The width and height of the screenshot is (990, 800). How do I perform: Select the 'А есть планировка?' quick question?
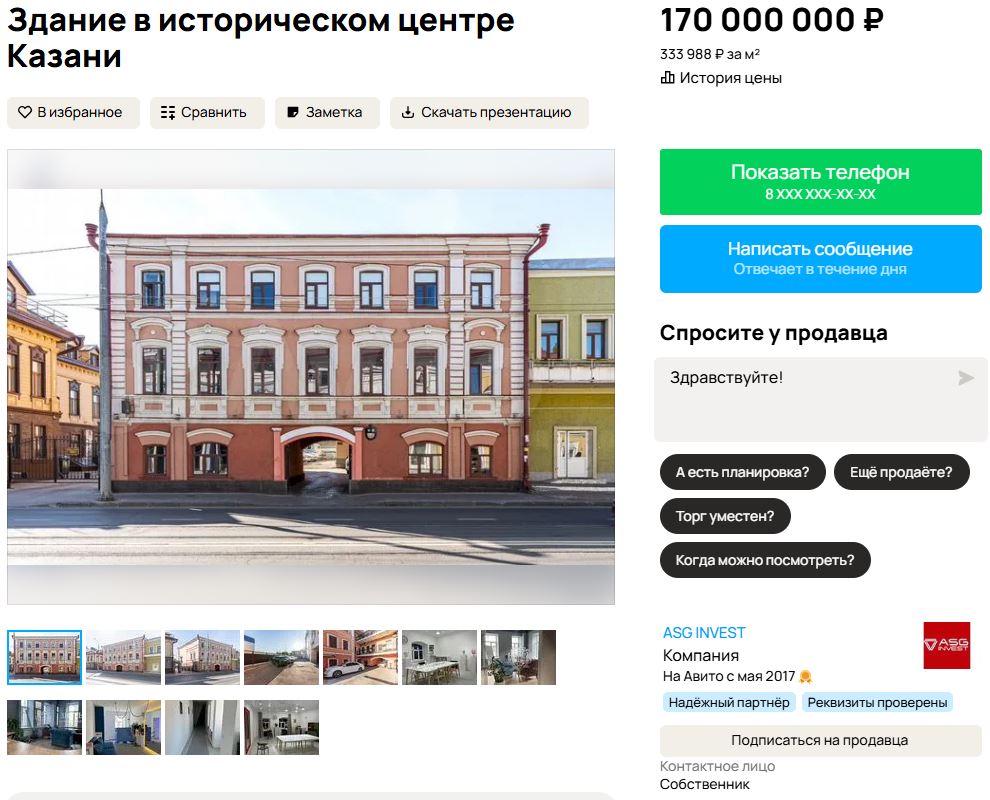click(742, 472)
